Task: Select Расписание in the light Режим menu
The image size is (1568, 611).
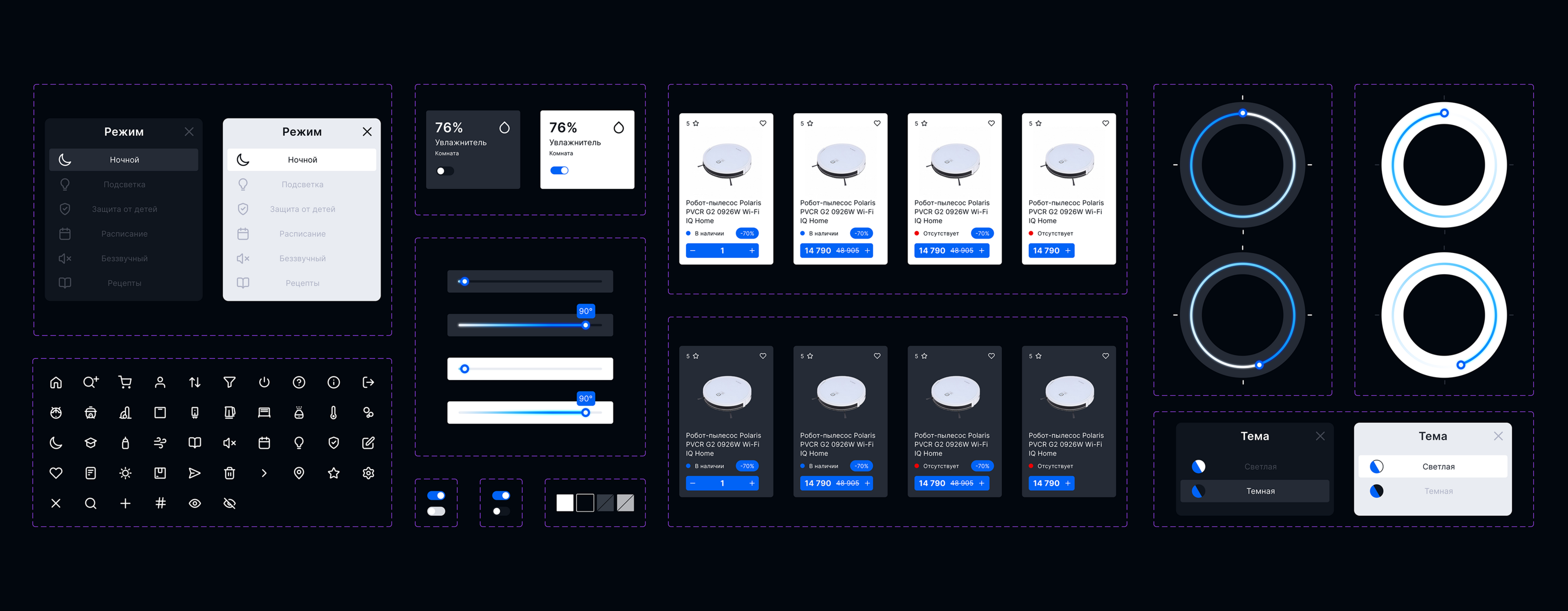Action: coord(302,234)
